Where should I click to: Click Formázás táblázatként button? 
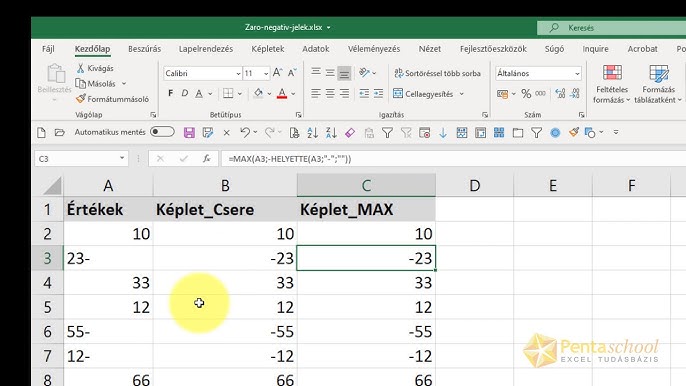click(x=658, y=84)
